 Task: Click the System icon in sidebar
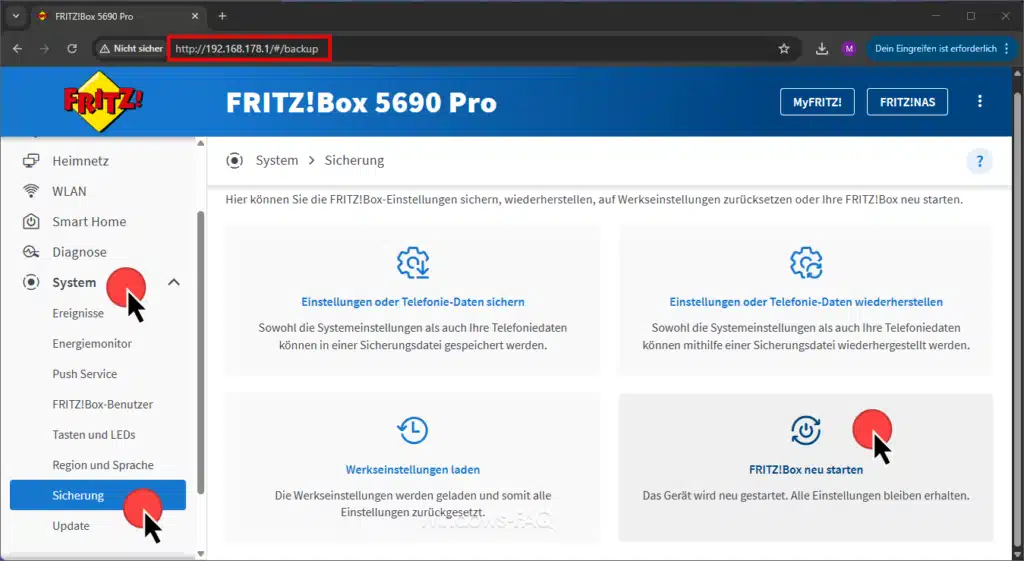pyautogui.click(x=31, y=282)
